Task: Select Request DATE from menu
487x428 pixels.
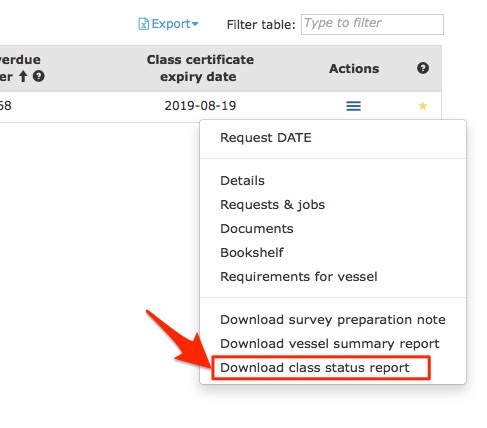Action: coord(266,138)
